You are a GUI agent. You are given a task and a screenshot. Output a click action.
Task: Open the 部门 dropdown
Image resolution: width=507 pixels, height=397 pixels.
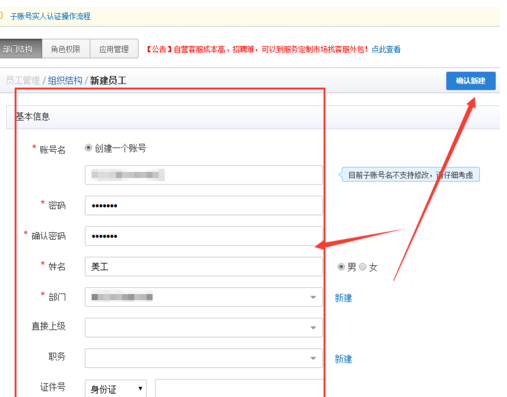click(204, 297)
